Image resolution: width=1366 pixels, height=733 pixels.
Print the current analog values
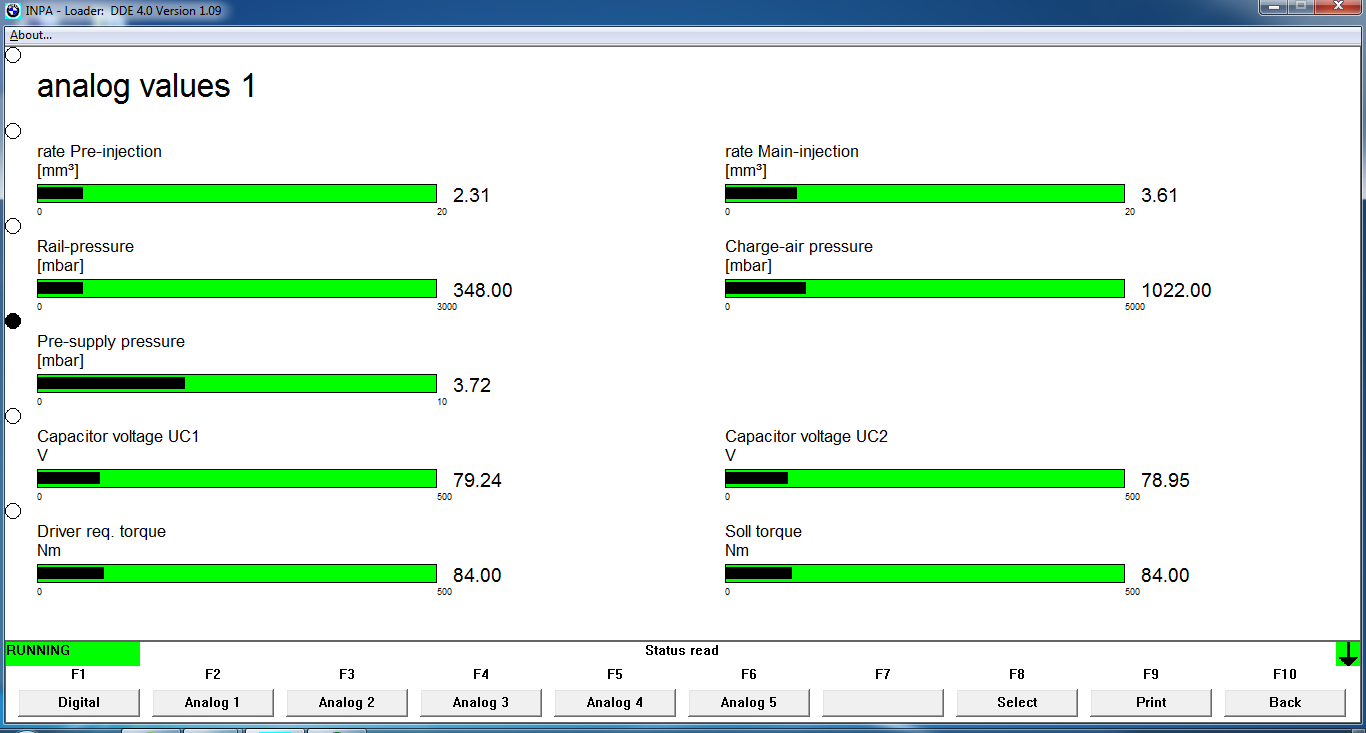(1151, 702)
